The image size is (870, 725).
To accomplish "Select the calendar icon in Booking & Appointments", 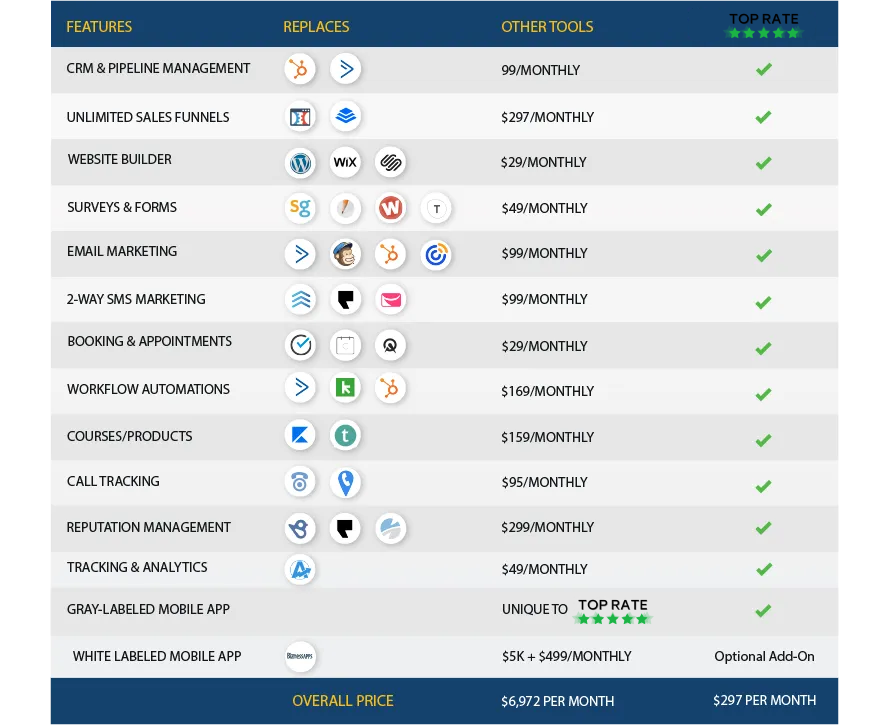I will pos(345,345).
